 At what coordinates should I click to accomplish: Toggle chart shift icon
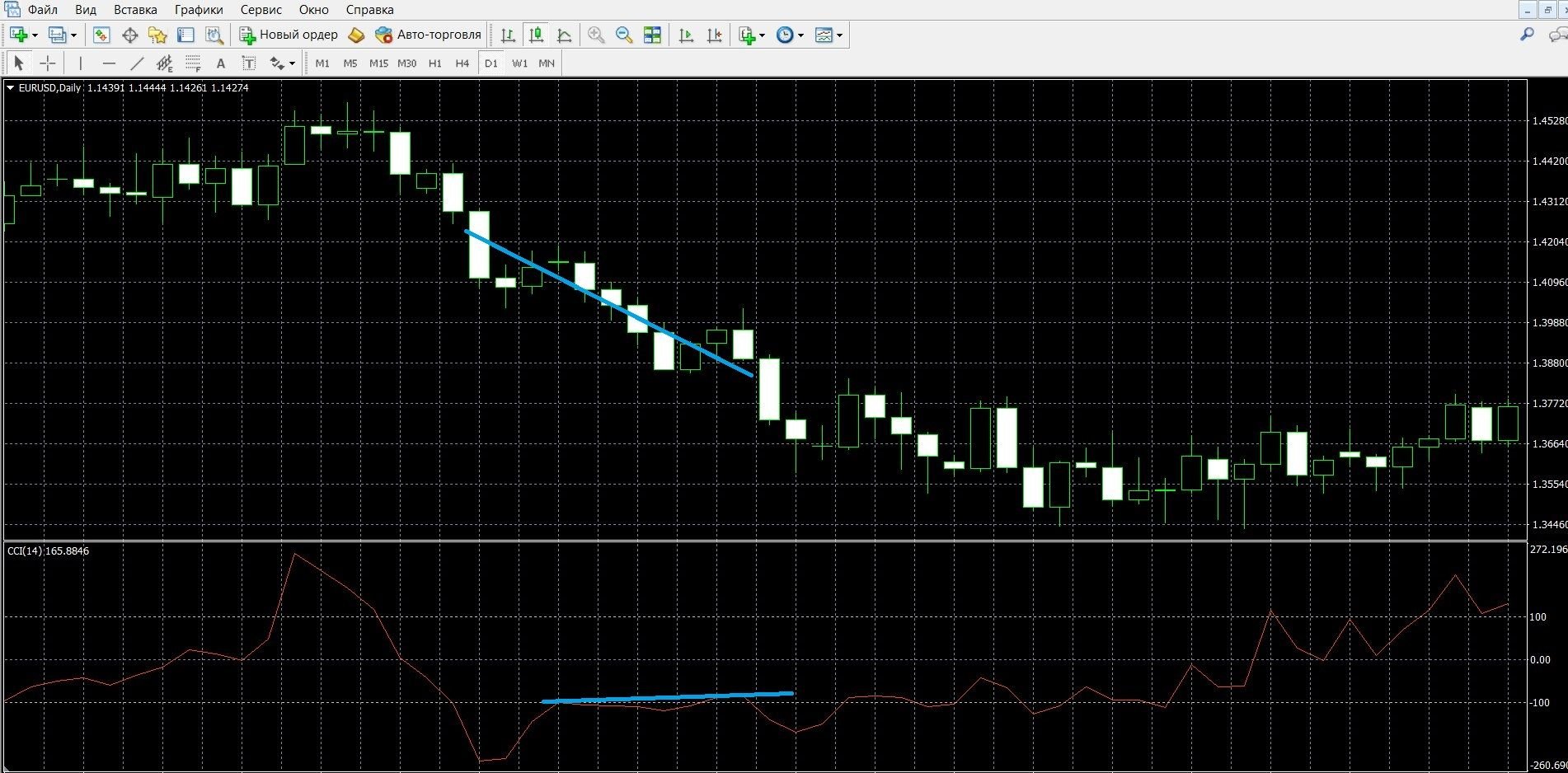(x=715, y=35)
